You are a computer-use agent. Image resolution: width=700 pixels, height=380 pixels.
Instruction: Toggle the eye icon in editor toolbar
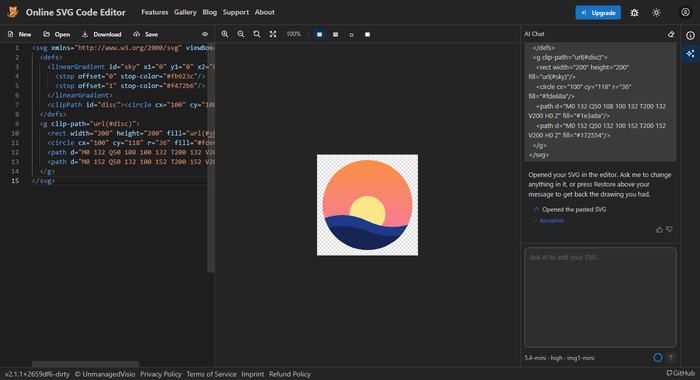click(x=205, y=34)
